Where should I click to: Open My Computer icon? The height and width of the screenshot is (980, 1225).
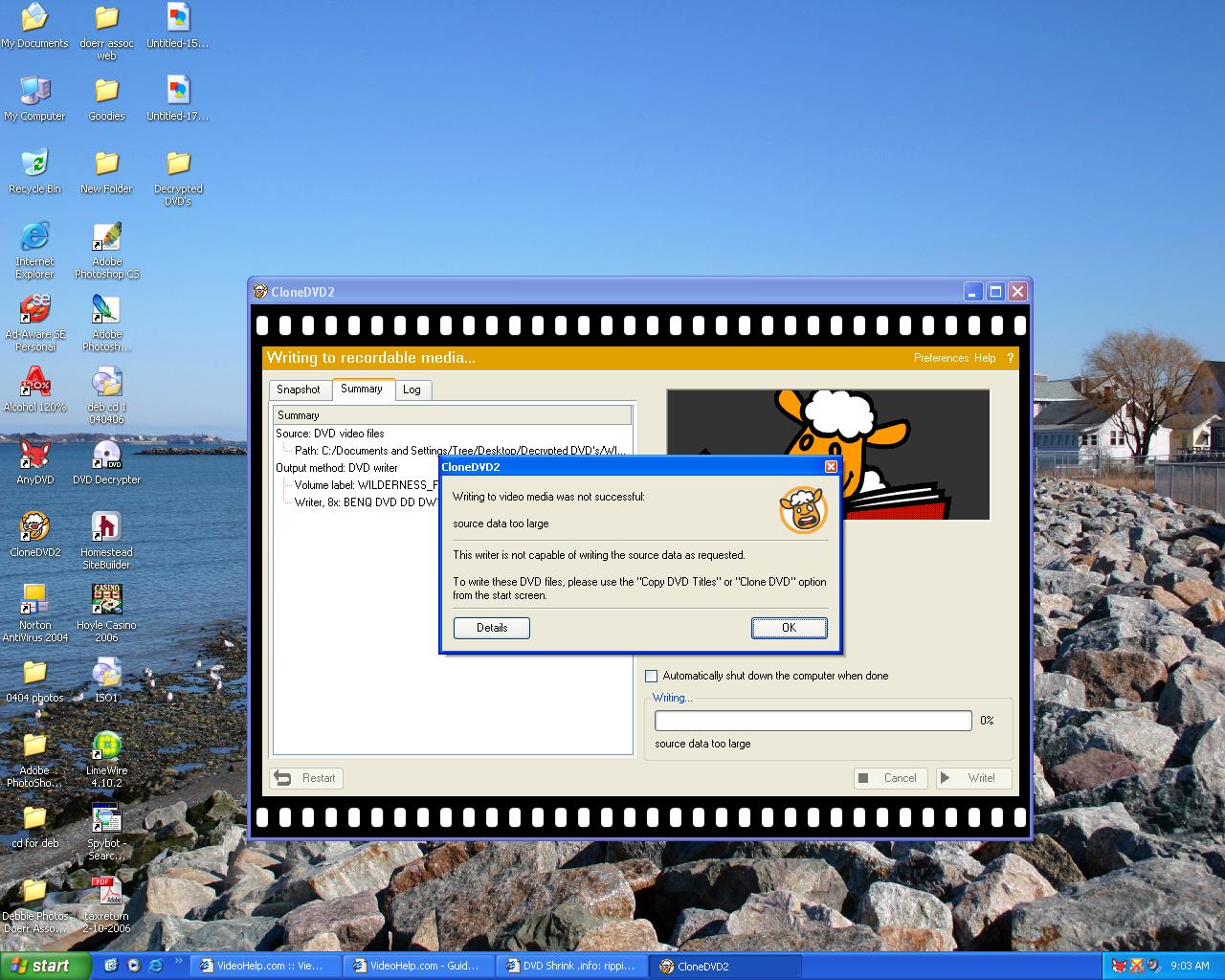(34, 99)
